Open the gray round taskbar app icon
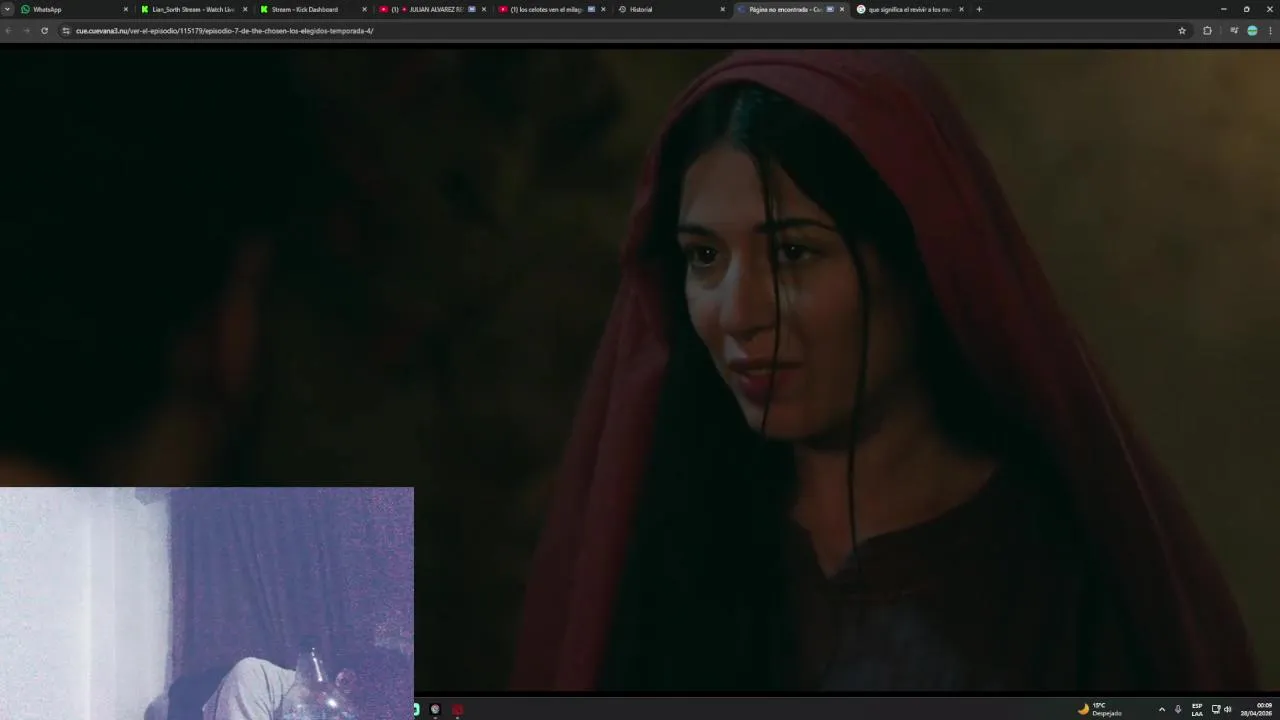Screen dimensions: 1280x720 click(435, 709)
